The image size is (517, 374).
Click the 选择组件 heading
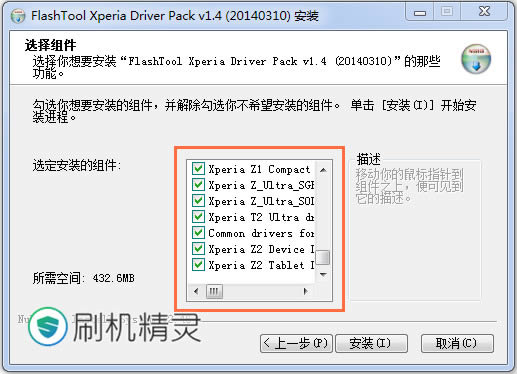tap(50, 45)
